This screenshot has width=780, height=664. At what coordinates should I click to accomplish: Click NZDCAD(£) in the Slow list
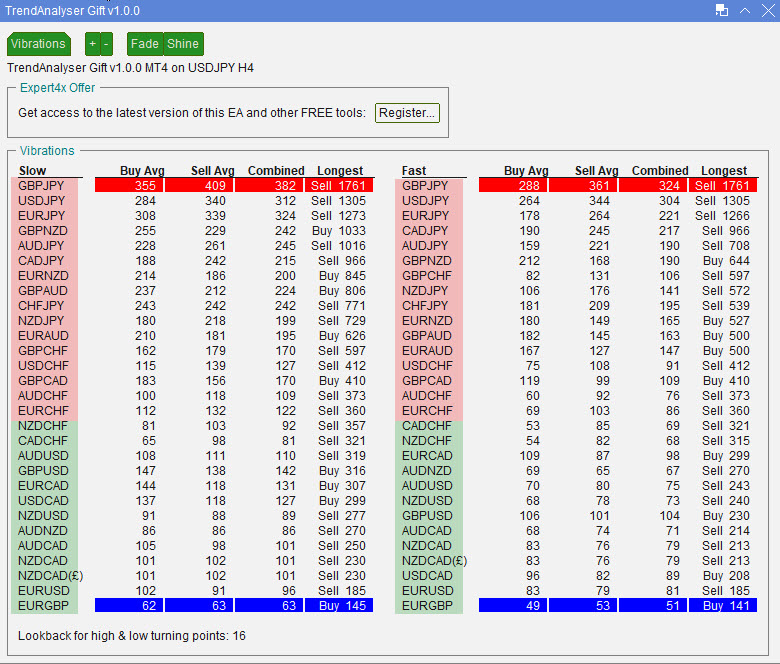[51, 575]
